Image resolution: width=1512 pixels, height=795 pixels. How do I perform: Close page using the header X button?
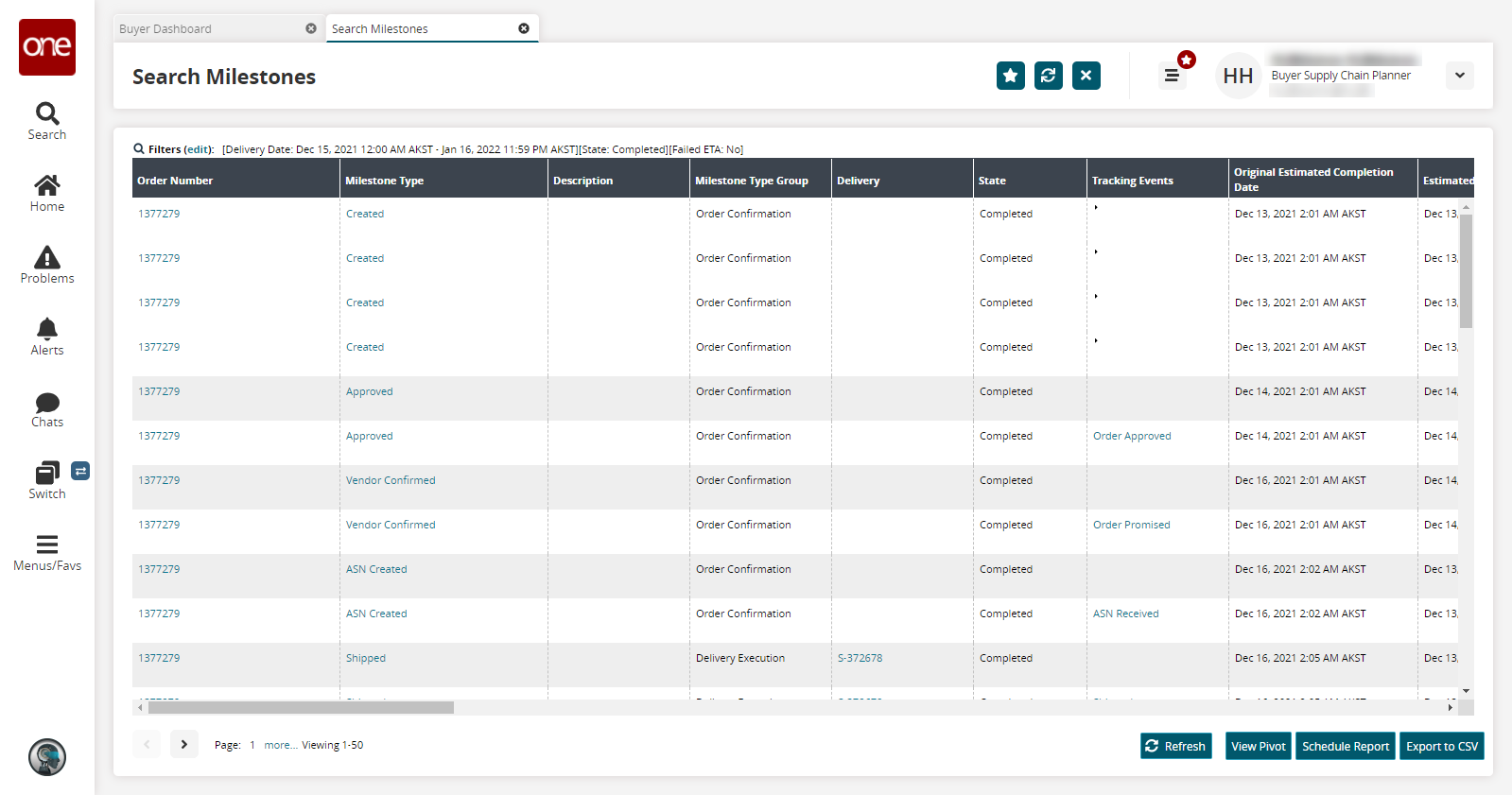tap(1086, 76)
